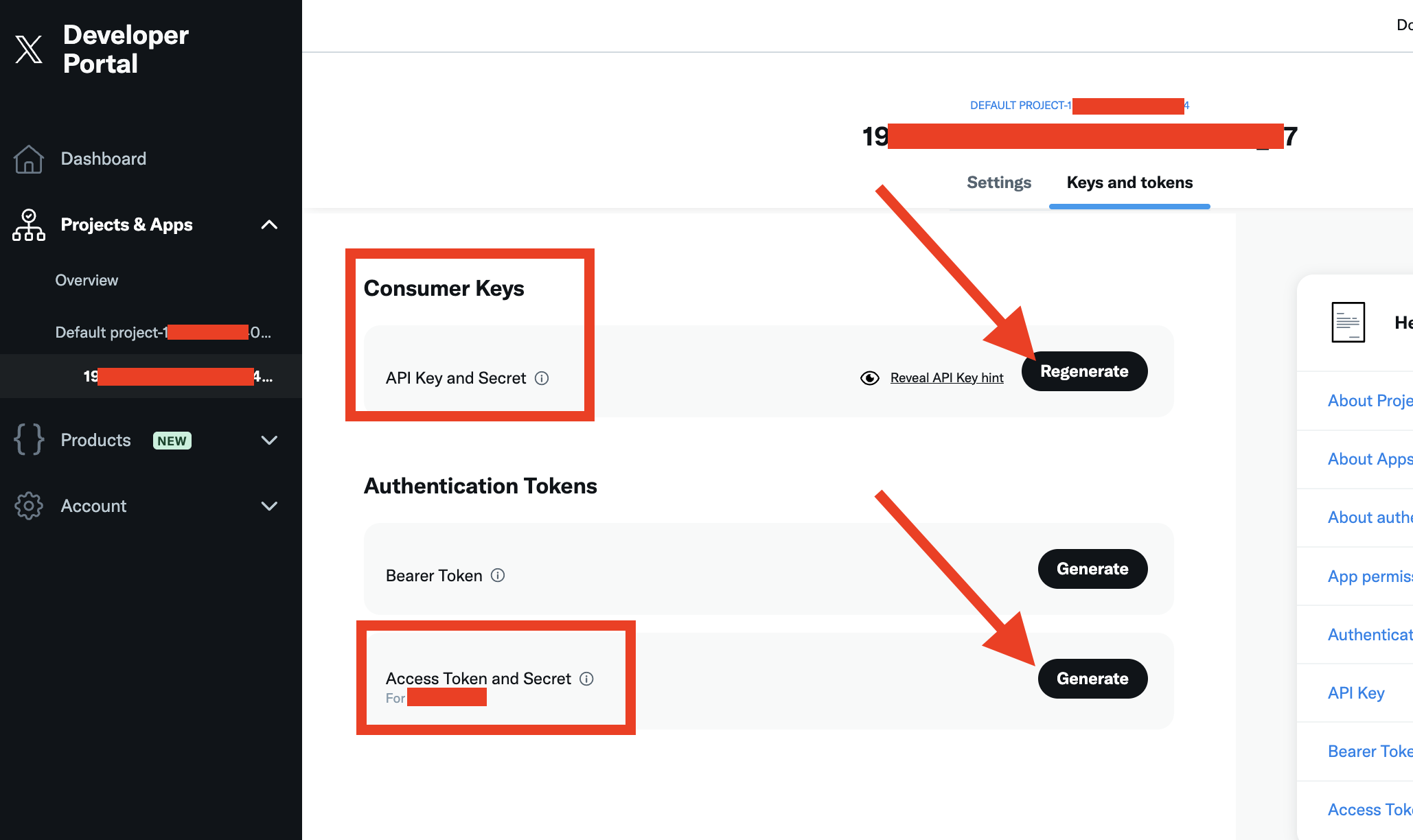Click the Account gear icon

[29, 506]
